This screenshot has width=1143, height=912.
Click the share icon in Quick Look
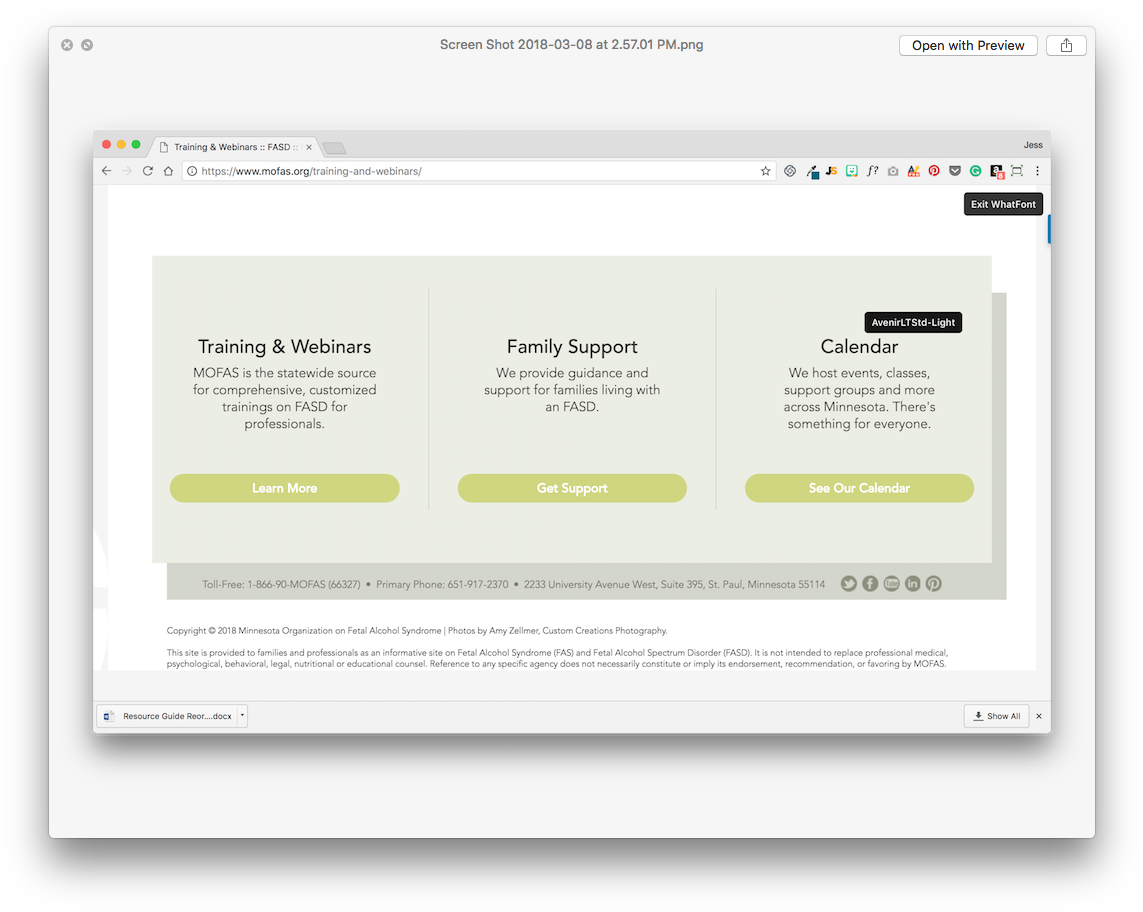click(1066, 45)
